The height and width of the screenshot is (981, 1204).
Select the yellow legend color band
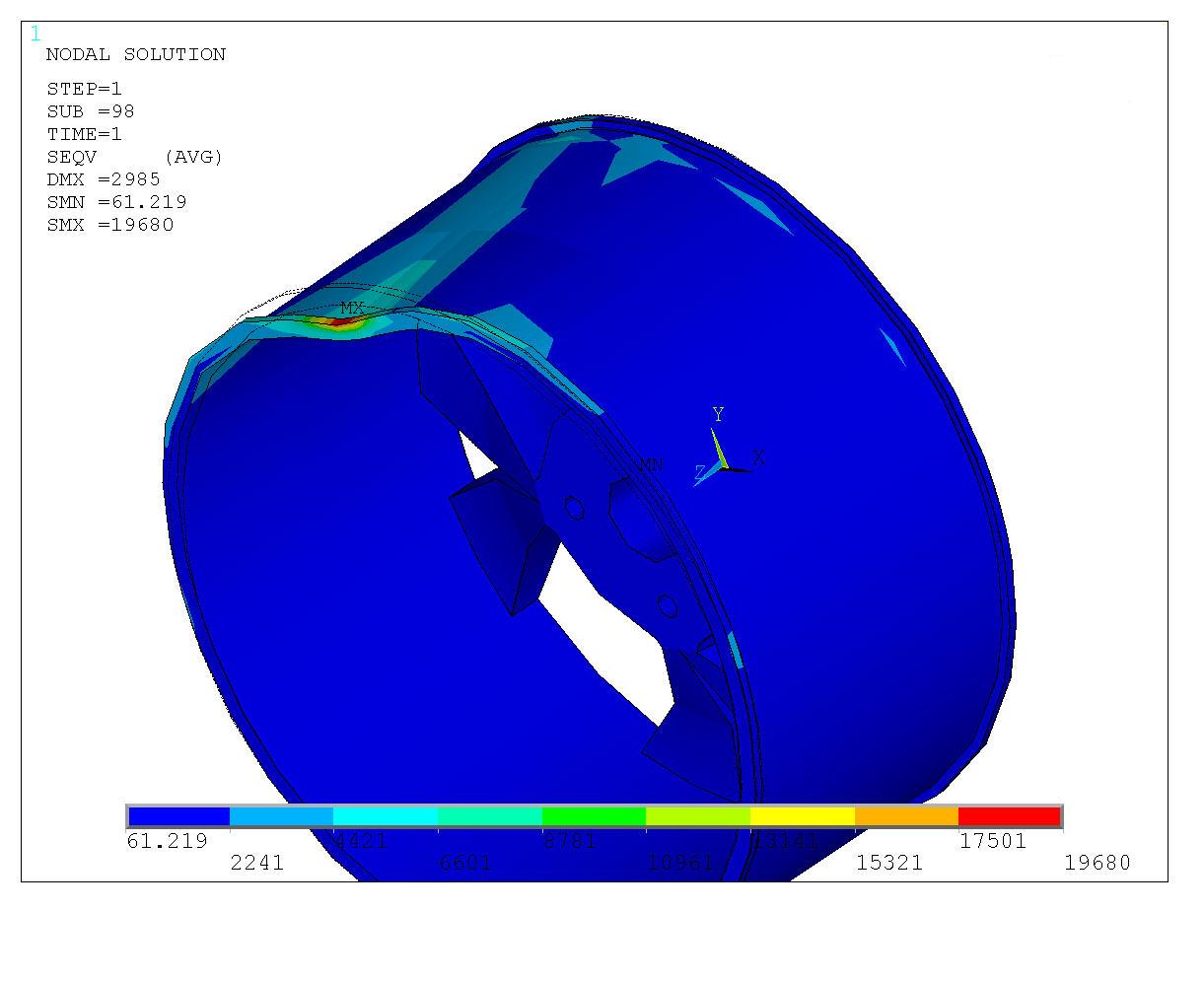click(x=802, y=816)
